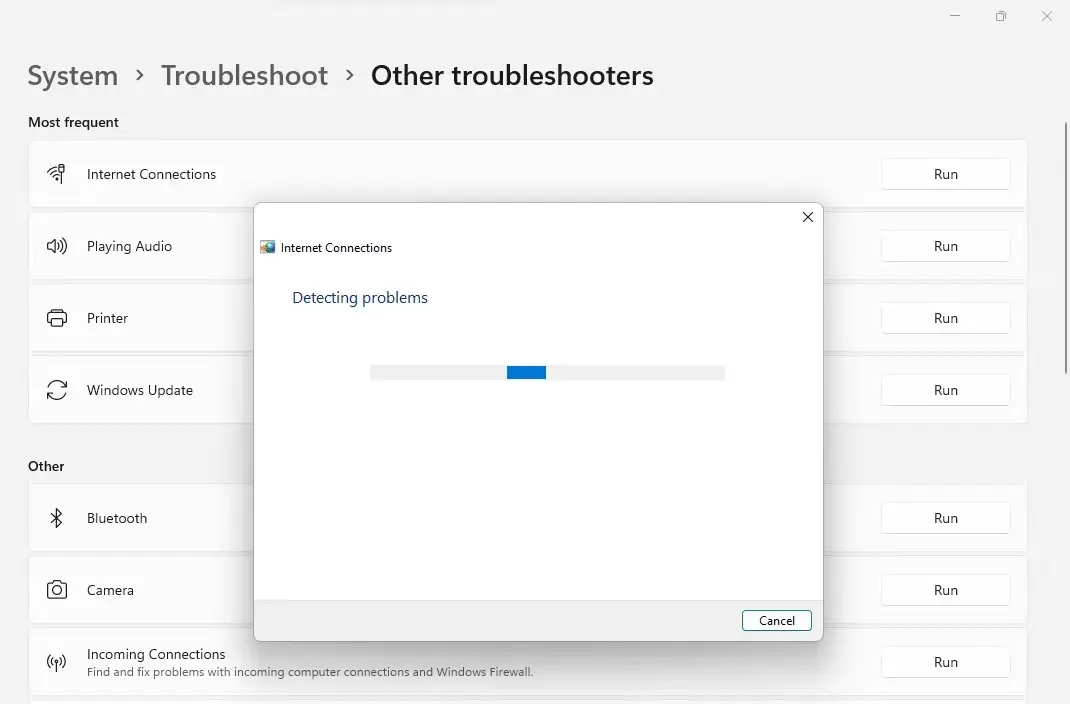Click the Windows Firewall description text
Viewport: 1070px width, 704px height.
coord(310,672)
